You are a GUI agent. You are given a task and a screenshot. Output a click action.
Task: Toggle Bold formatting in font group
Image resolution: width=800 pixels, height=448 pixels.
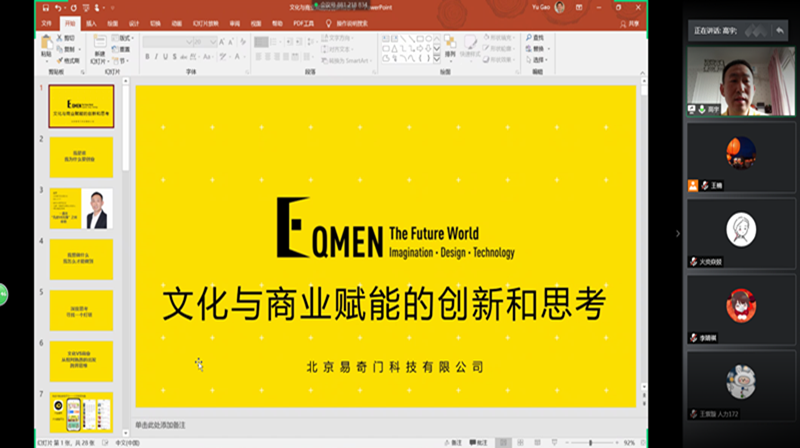[x=147, y=56]
